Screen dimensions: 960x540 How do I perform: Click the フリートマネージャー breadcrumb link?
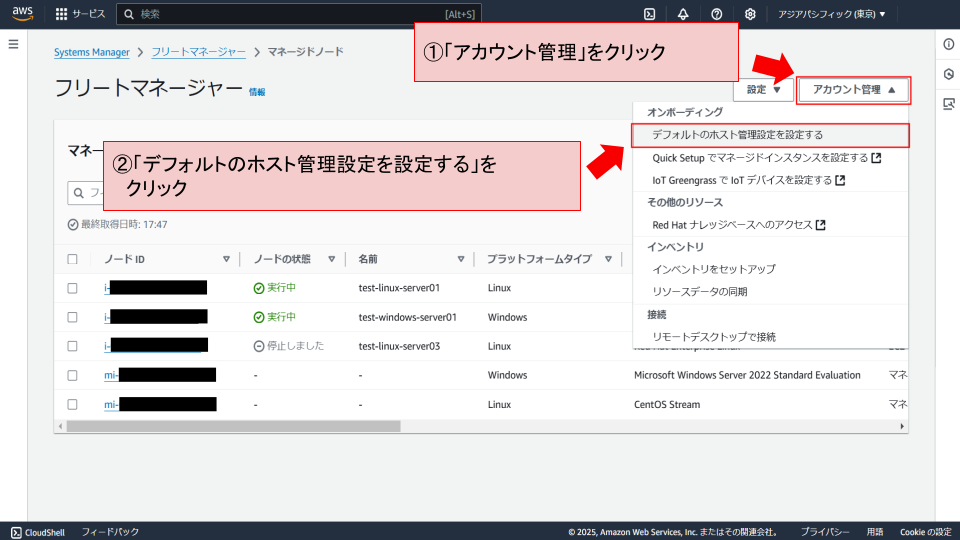[198, 51]
